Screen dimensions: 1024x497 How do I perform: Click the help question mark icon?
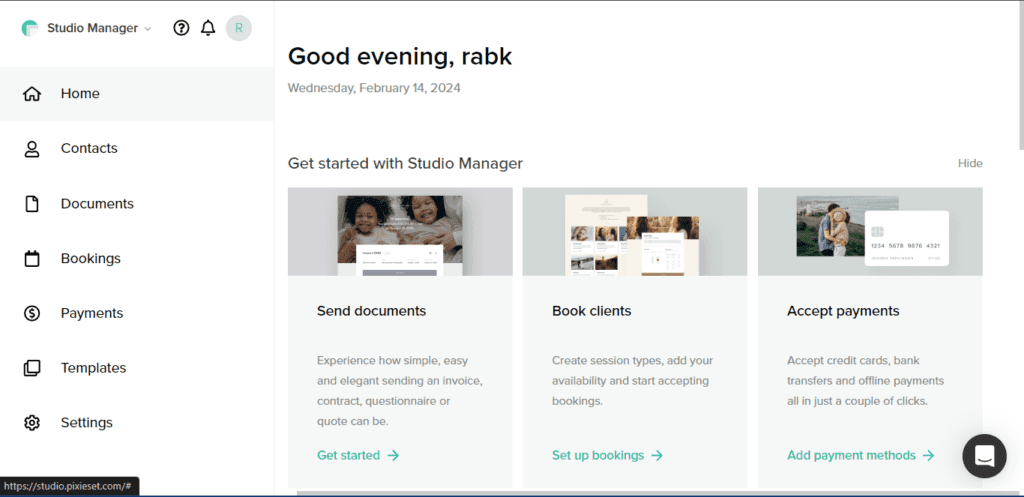coord(181,28)
